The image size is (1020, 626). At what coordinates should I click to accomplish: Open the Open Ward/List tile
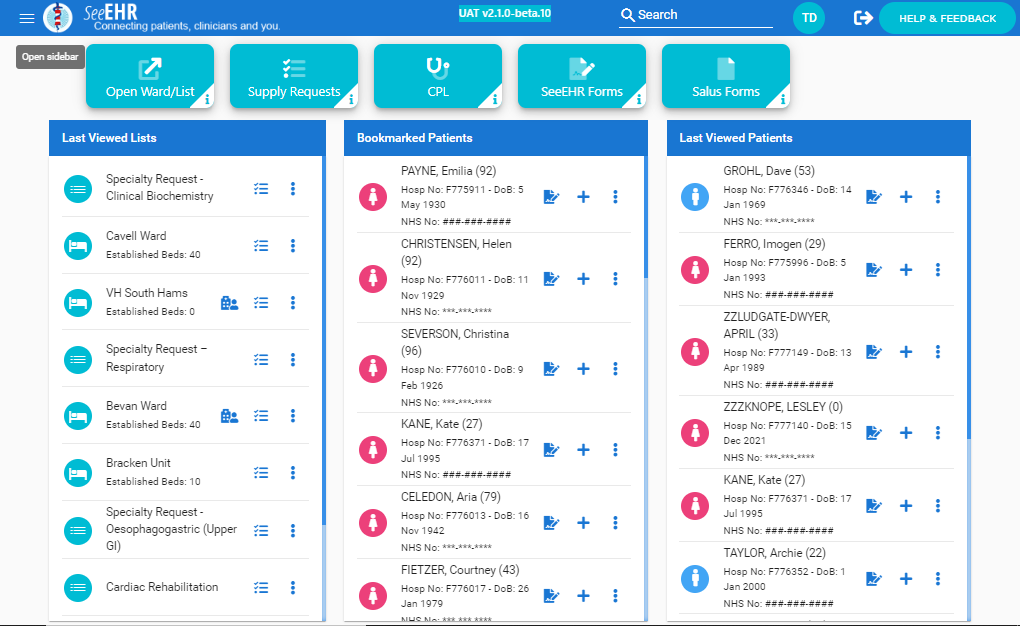point(150,76)
